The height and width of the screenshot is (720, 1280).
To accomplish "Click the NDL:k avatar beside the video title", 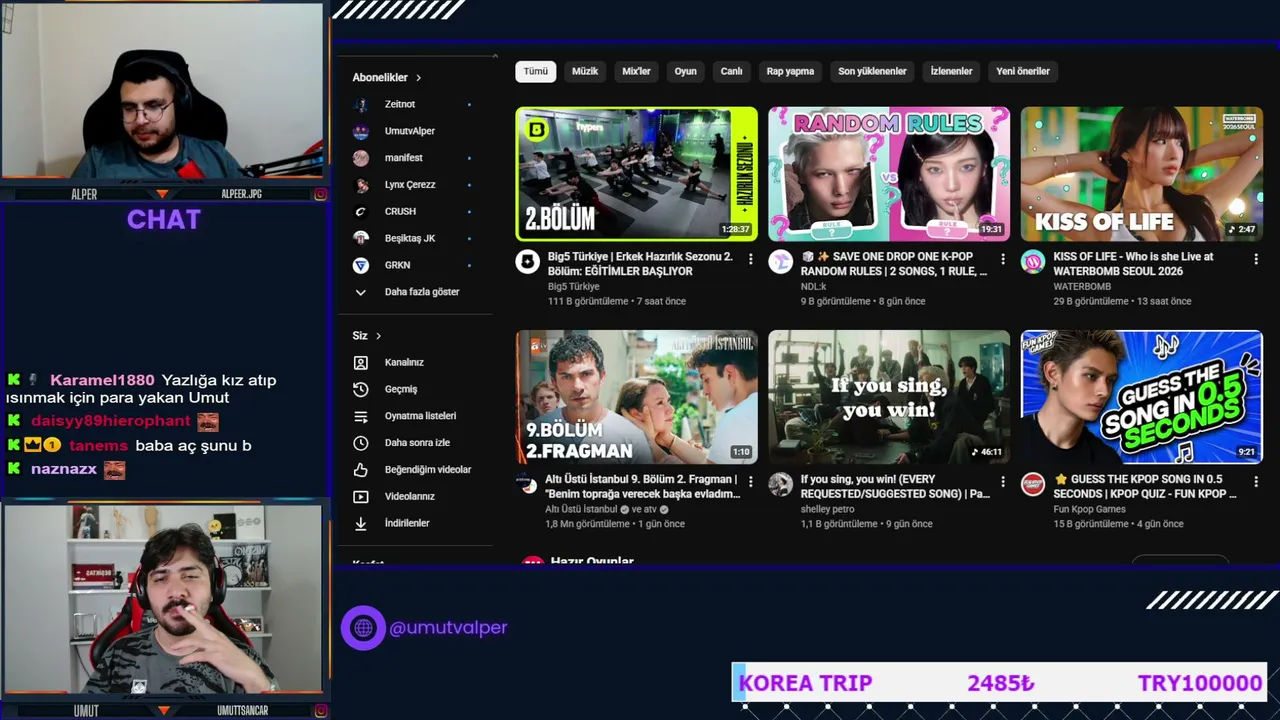I will click(780, 262).
